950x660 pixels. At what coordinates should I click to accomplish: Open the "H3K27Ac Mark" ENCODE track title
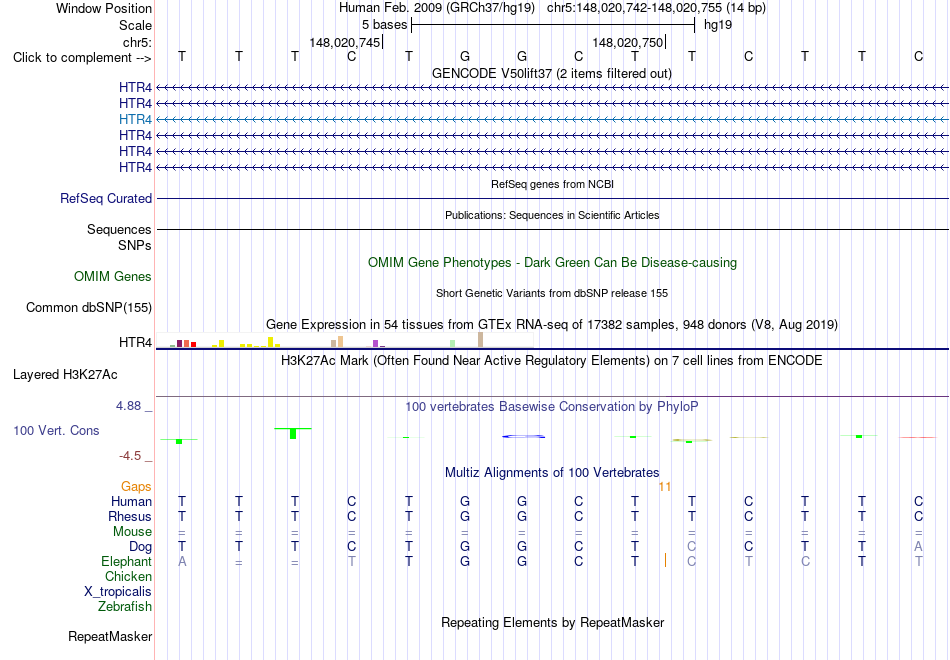tap(552, 361)
